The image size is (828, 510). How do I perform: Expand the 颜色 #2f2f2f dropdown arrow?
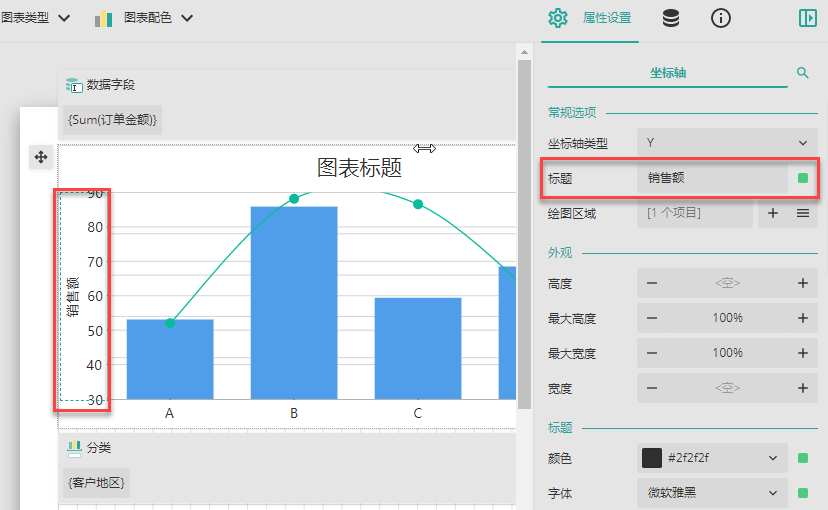click(x=773, y=458)
